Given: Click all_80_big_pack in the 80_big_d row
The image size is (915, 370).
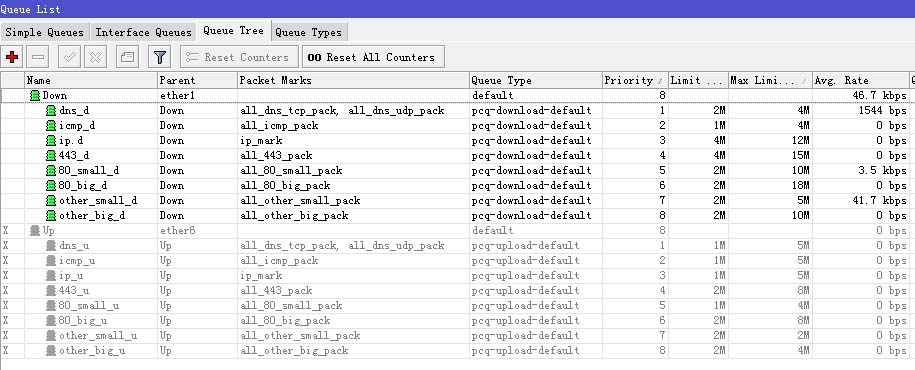Looking at the screenshot, I should pyautogui.click(x=285, y=186).
